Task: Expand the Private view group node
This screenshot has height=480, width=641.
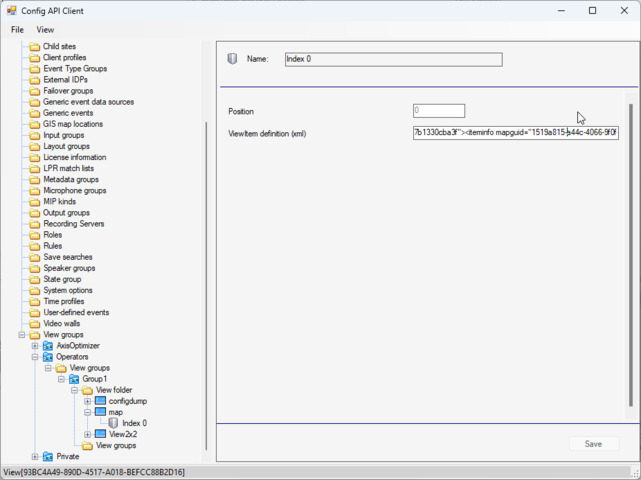Action: 35,457
